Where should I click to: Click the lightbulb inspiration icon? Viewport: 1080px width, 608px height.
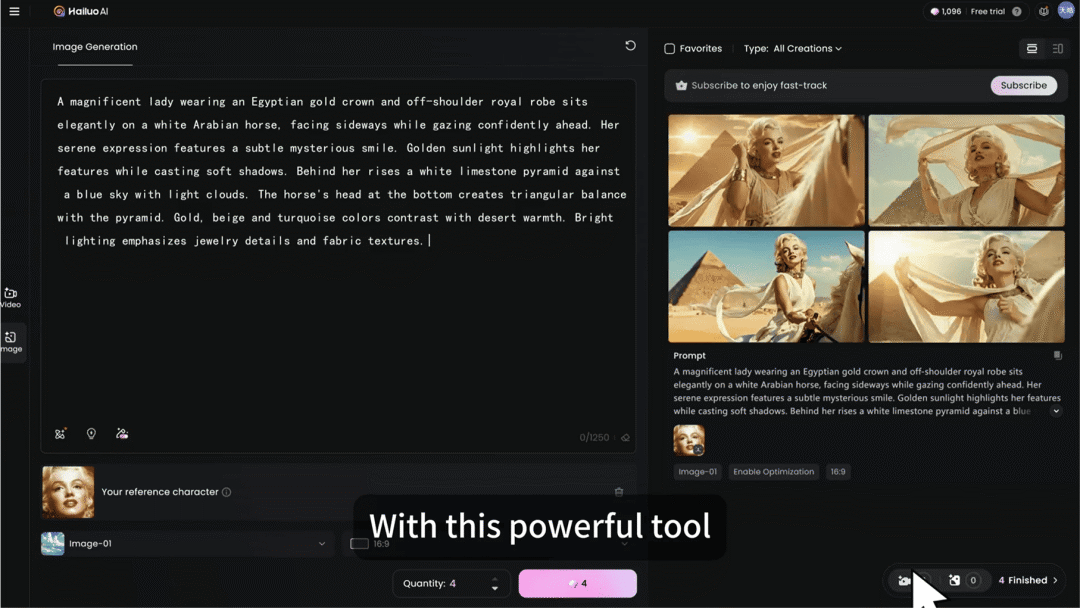pos(91,434)
